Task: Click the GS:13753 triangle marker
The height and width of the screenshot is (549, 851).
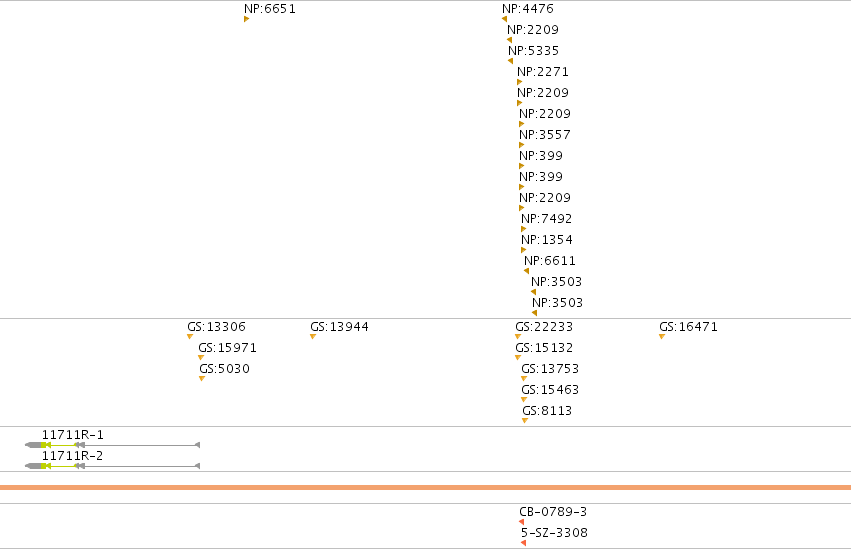Action: pos(524,379)
